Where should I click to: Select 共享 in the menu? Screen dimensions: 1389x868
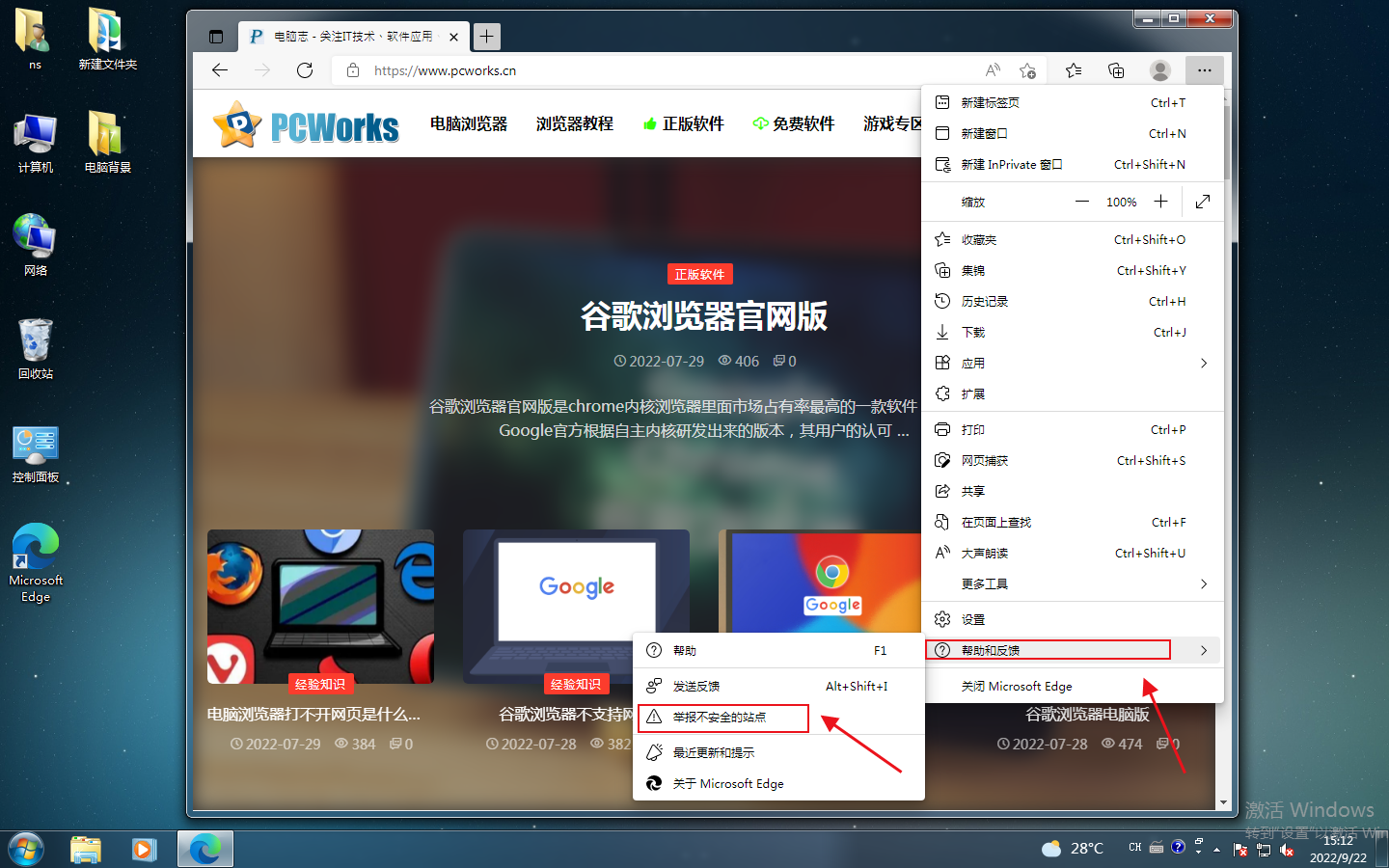tap(1073, 491)
